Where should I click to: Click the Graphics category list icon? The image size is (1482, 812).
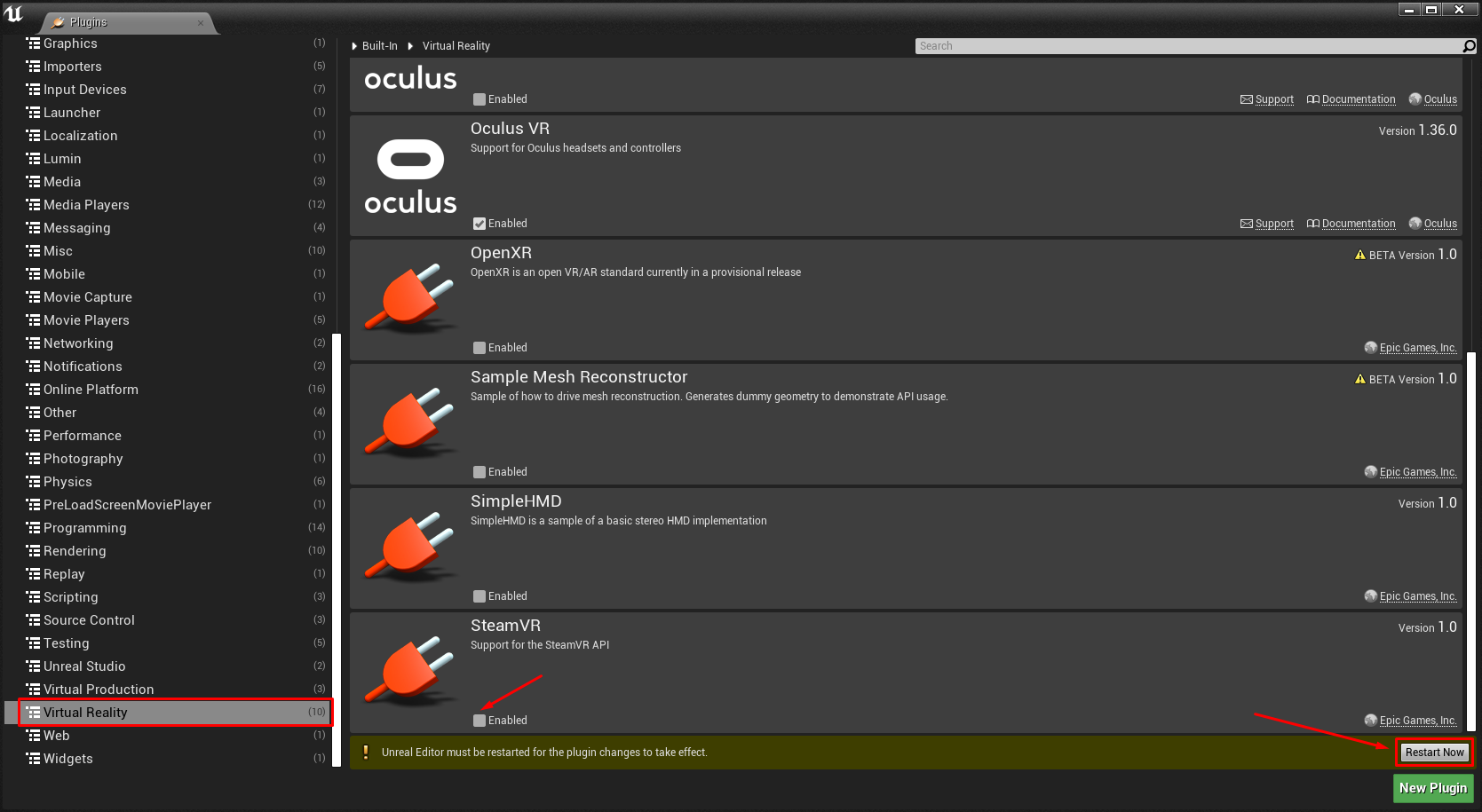point(34,43)
